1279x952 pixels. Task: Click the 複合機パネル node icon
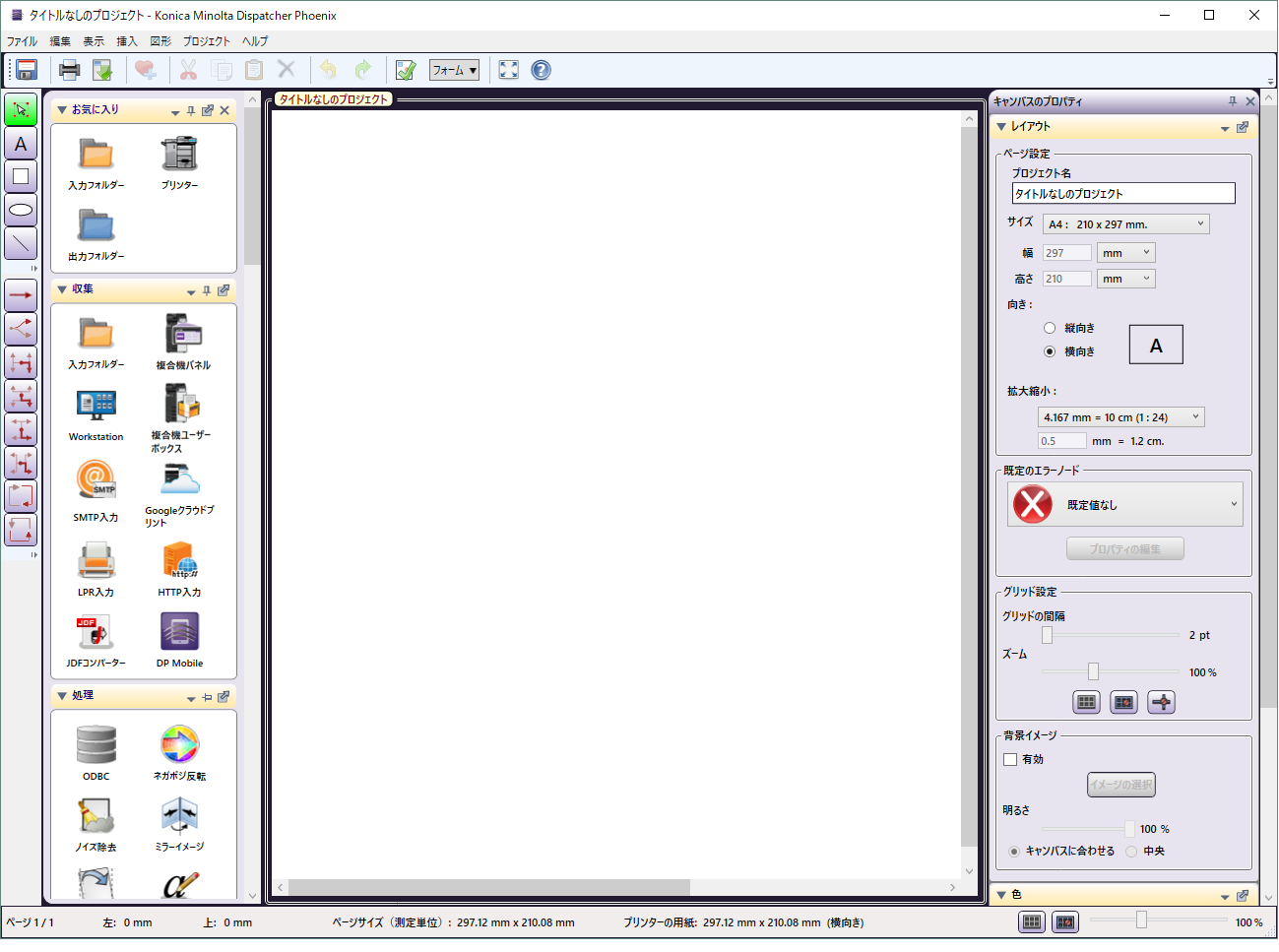point(183,335)
